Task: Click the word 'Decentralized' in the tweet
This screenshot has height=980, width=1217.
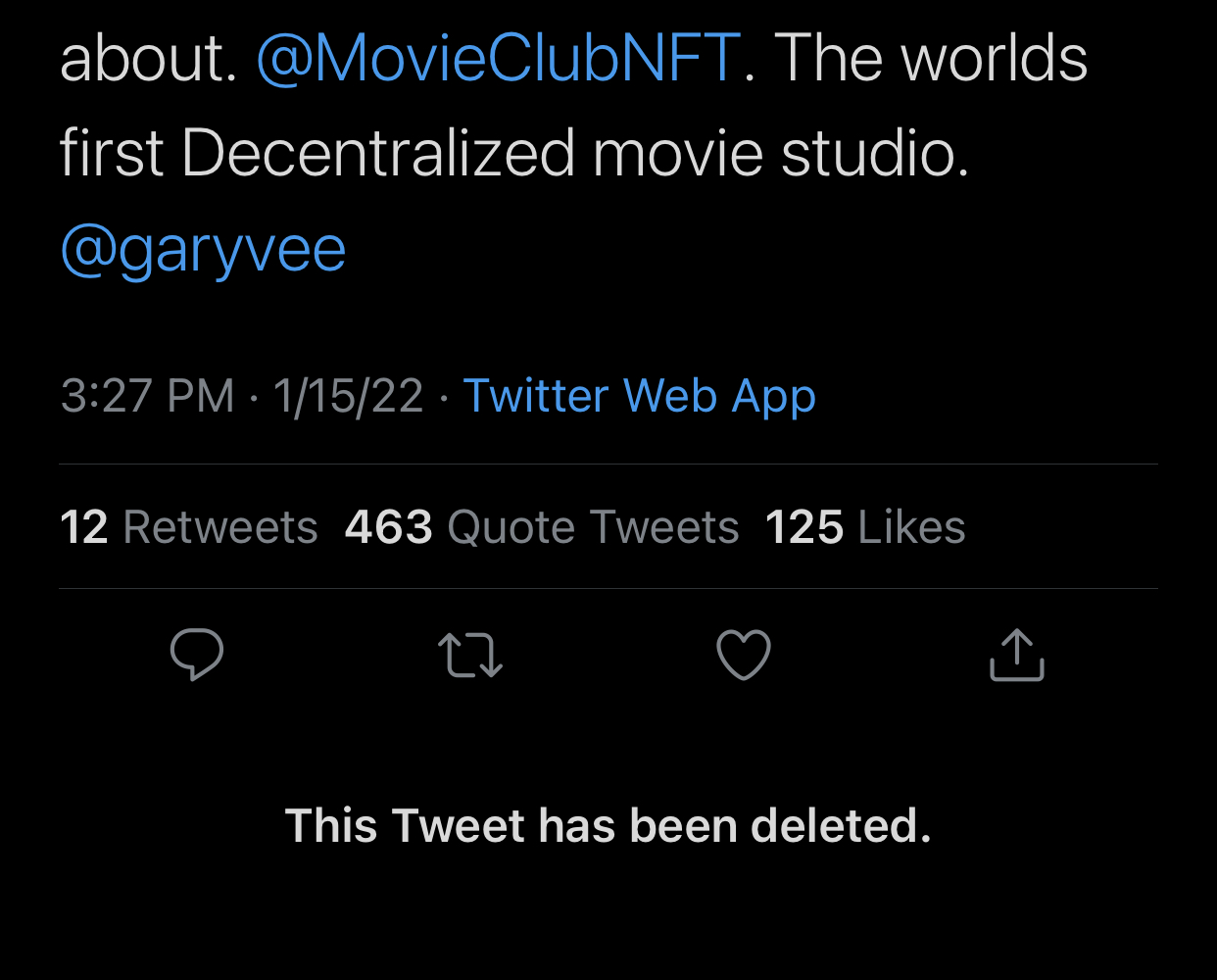Action: (x=378, y=154)
